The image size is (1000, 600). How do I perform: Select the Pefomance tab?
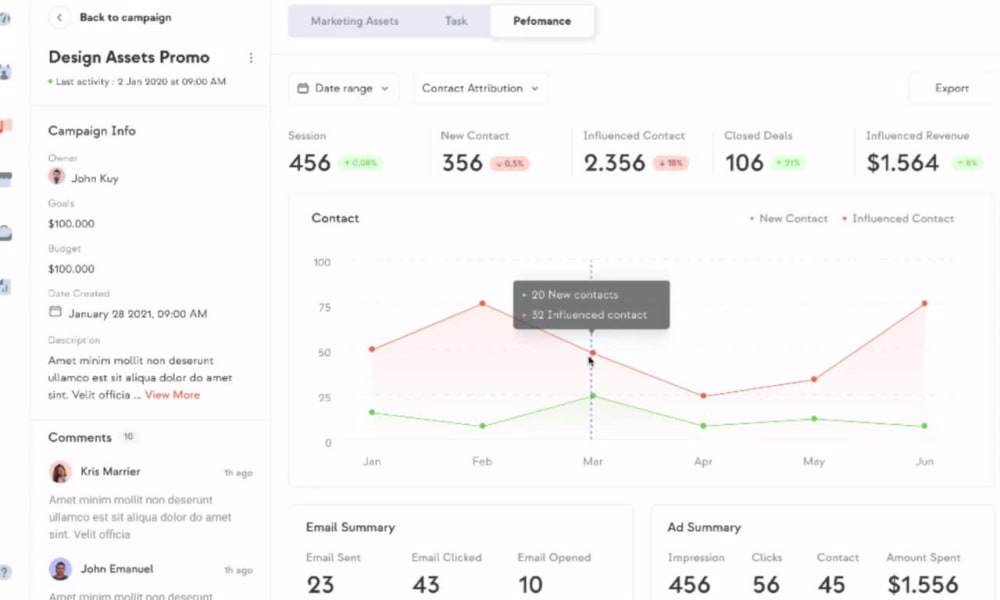(x=542, y=21)
